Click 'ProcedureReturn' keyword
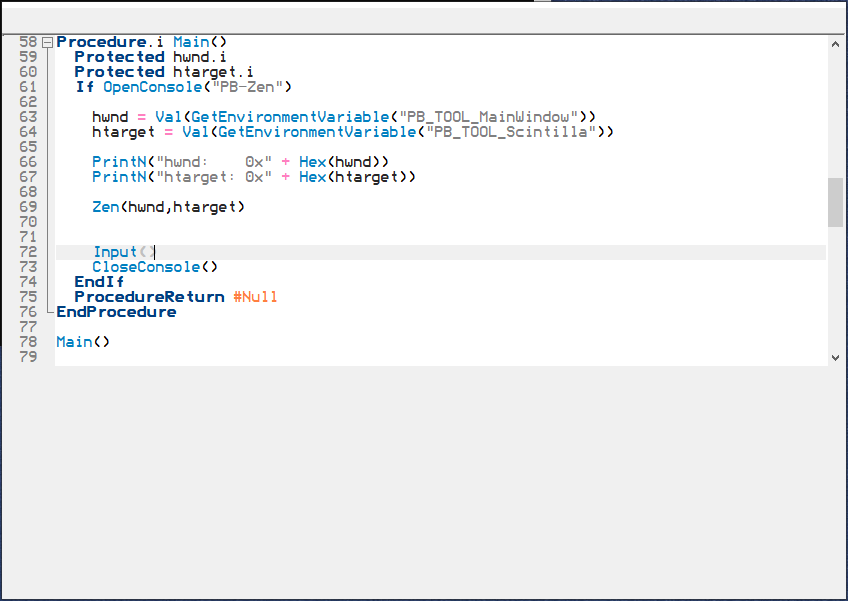The height and width of the screenshot is (601, 848). [x=149, y=297]
